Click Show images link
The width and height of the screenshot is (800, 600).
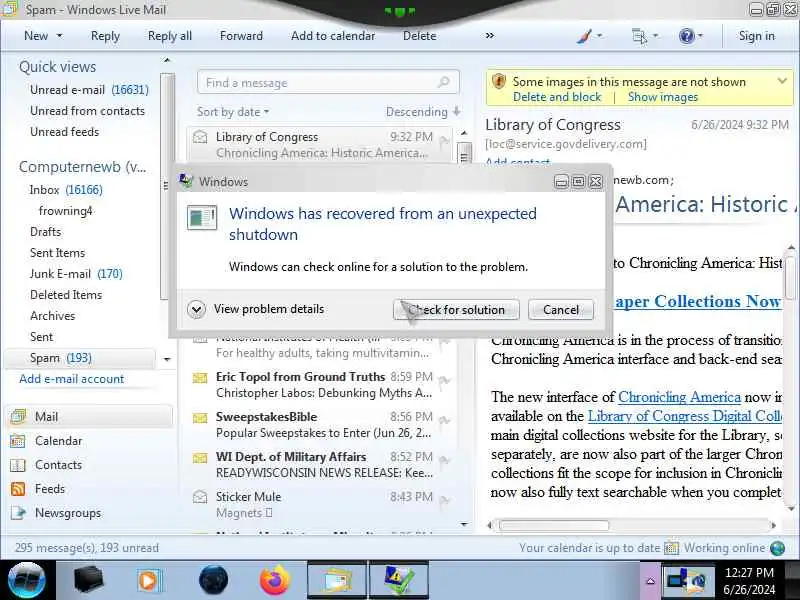tap(663, 97)
